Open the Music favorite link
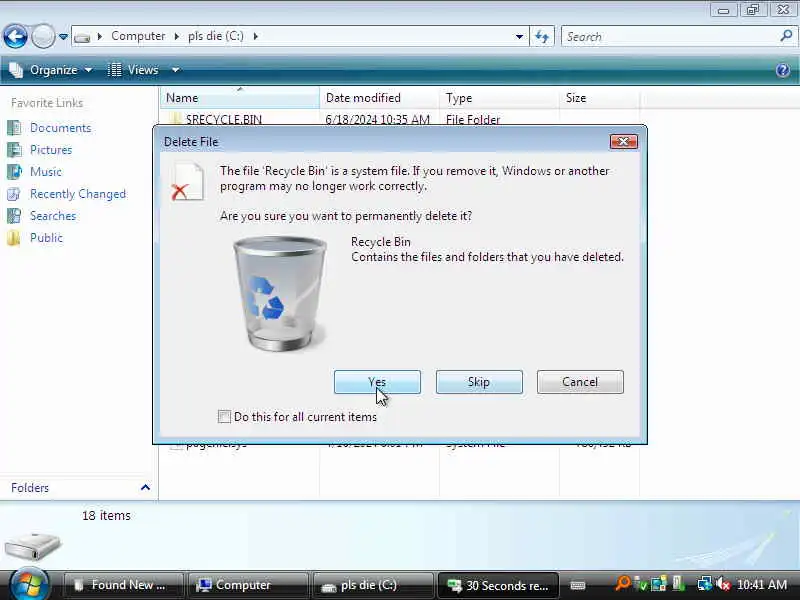The image size is (800, 600). pyautogui.click(x=46, y=172)
